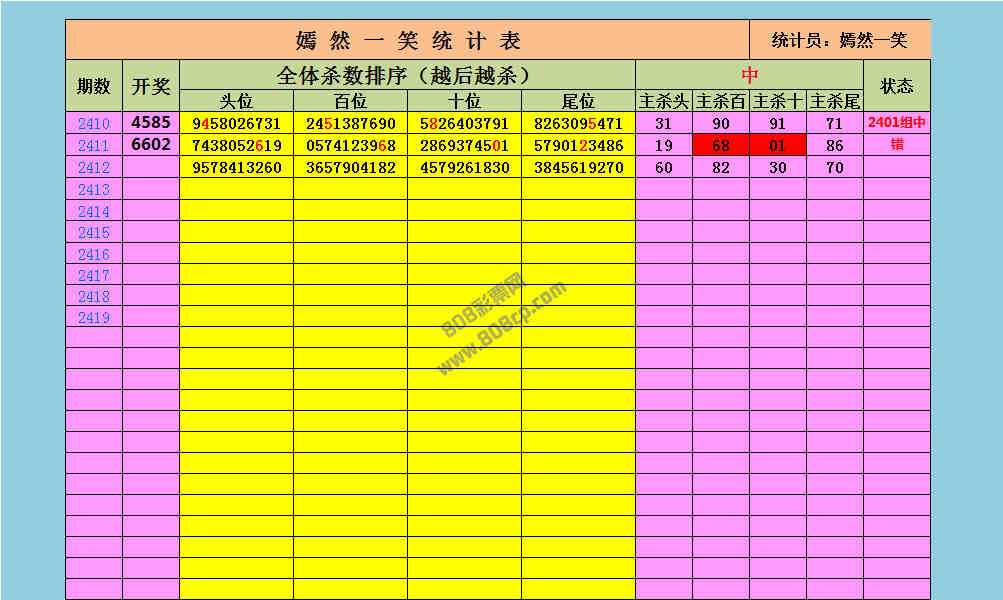Select draw result cell 6602
Image resolution: width=1003 pixels, height=600 pixels.
151,145
